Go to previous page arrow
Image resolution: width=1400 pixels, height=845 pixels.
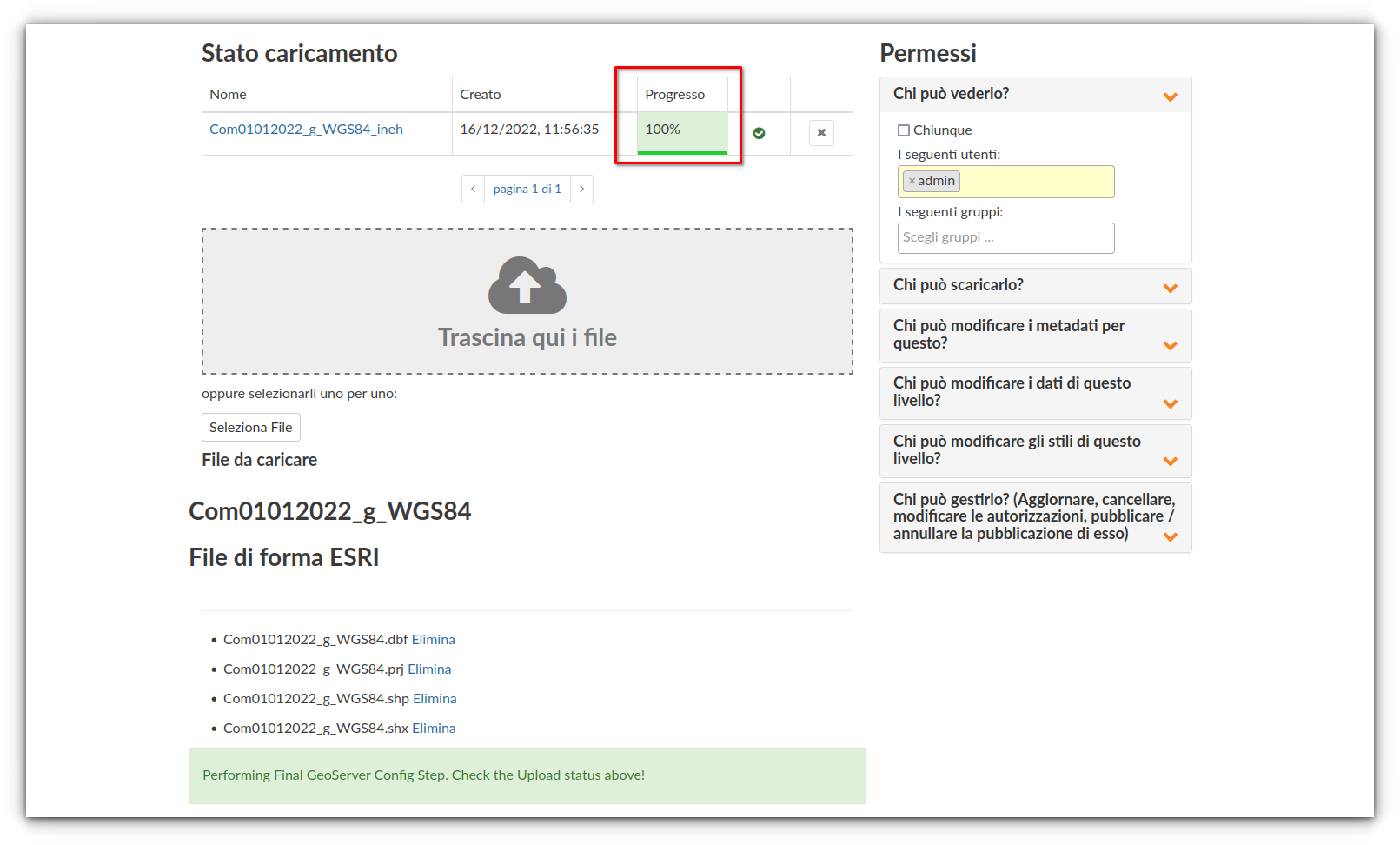[473, 189]
